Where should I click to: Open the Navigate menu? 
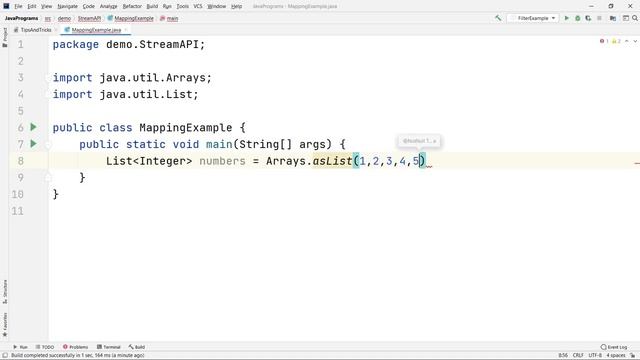click(x=67, y=6)
